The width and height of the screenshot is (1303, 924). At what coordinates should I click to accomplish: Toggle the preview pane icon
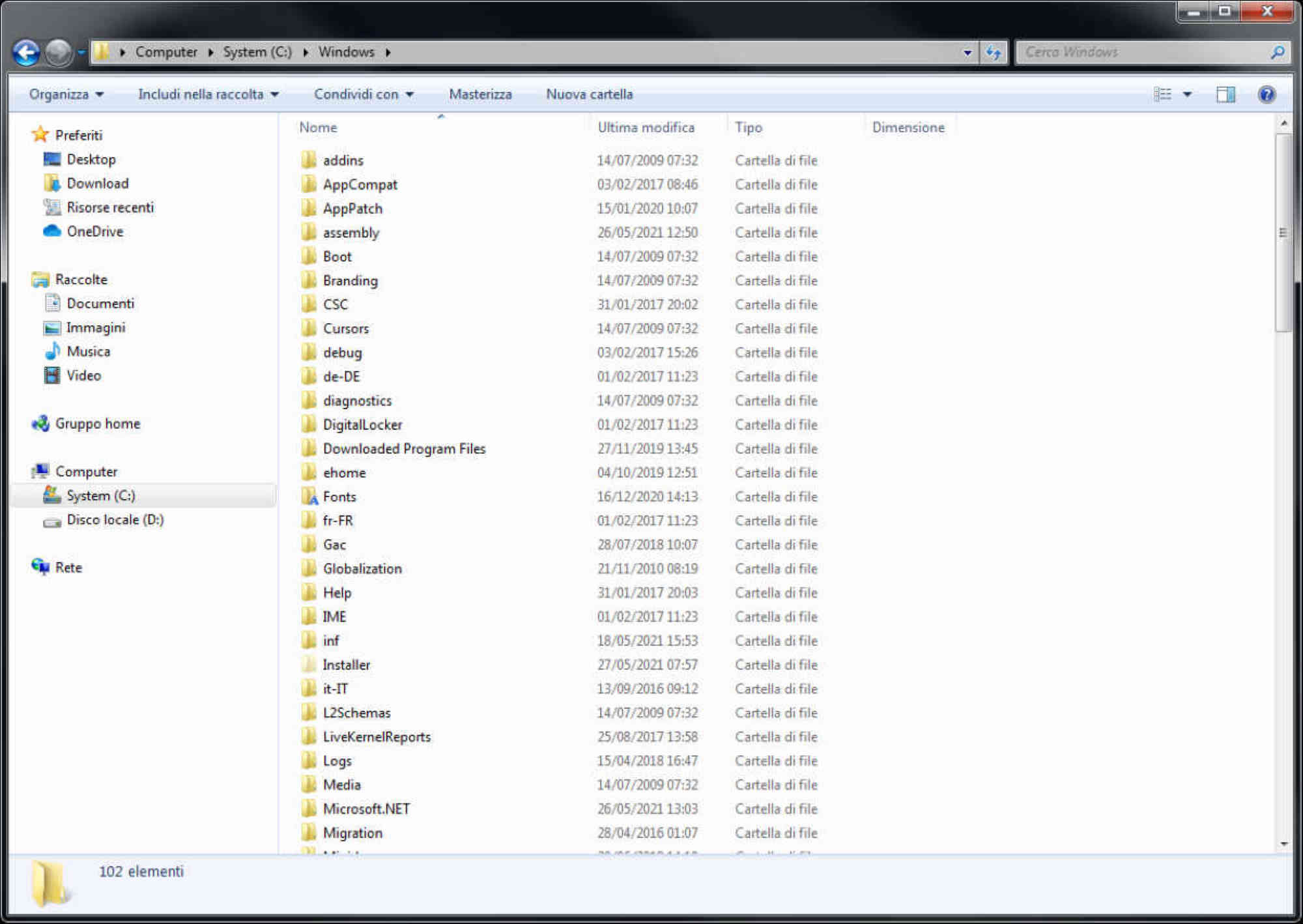pyautogui.click(x=1225, y=94)
